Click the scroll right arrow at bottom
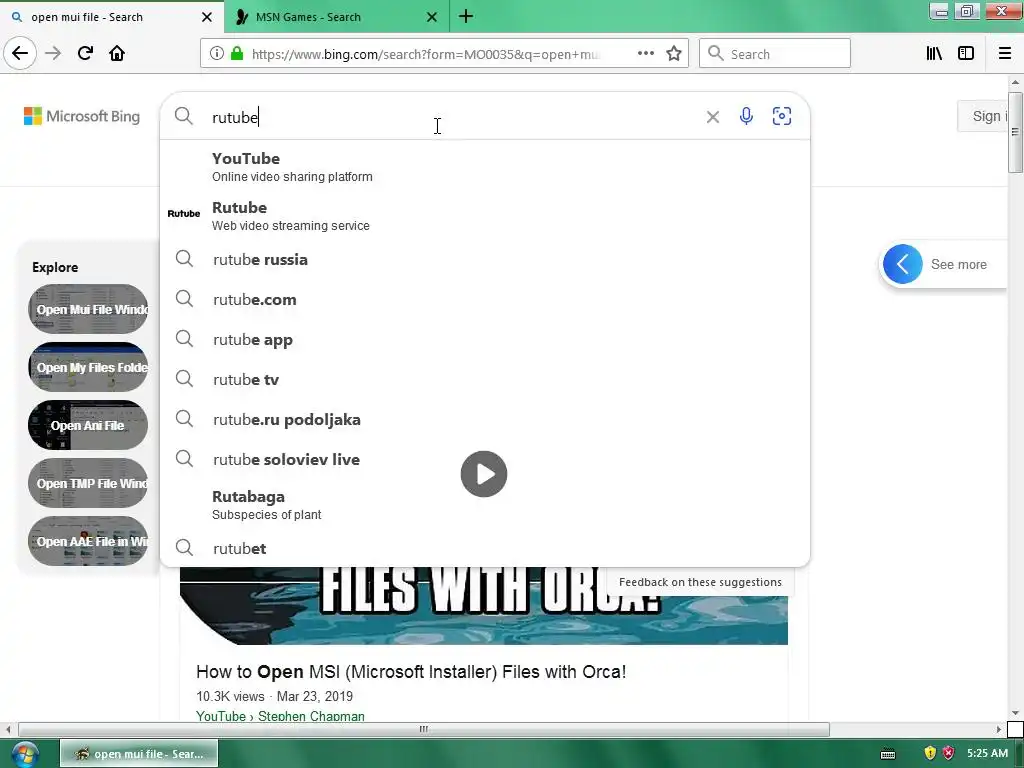The image size is (1024, 768). [999, 729]
